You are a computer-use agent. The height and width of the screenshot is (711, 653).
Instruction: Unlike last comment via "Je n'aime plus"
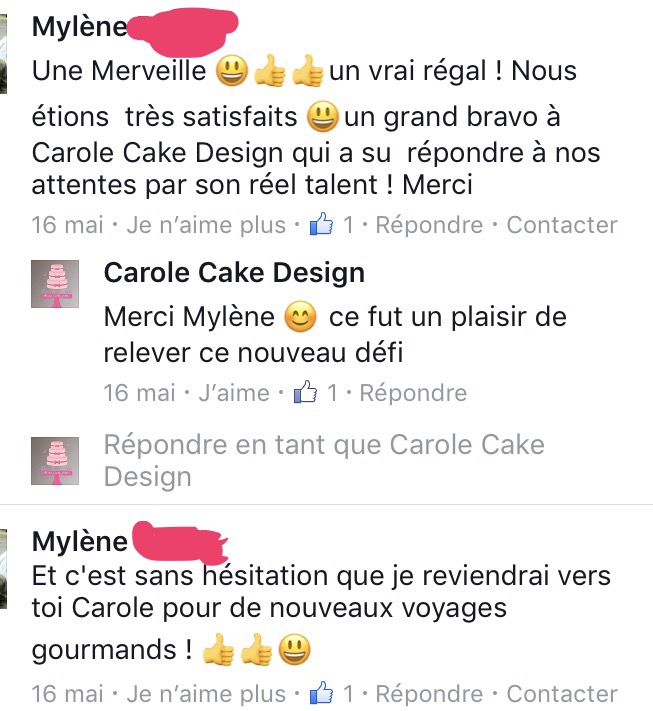point(206,694)
